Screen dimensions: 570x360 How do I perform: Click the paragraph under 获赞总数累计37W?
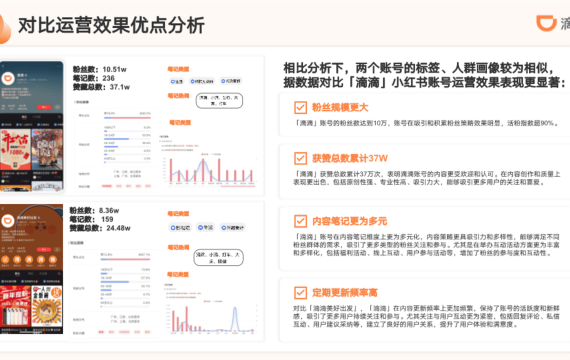click(x=427, y=178)
